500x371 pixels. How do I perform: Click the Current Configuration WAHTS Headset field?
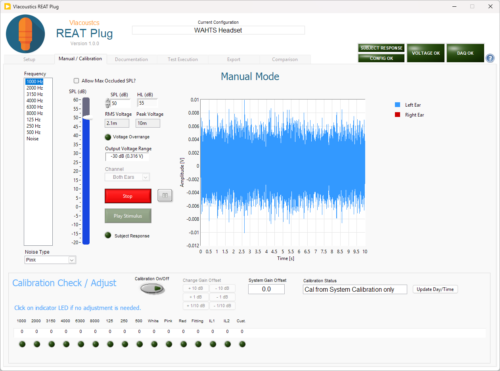[218, 30]
